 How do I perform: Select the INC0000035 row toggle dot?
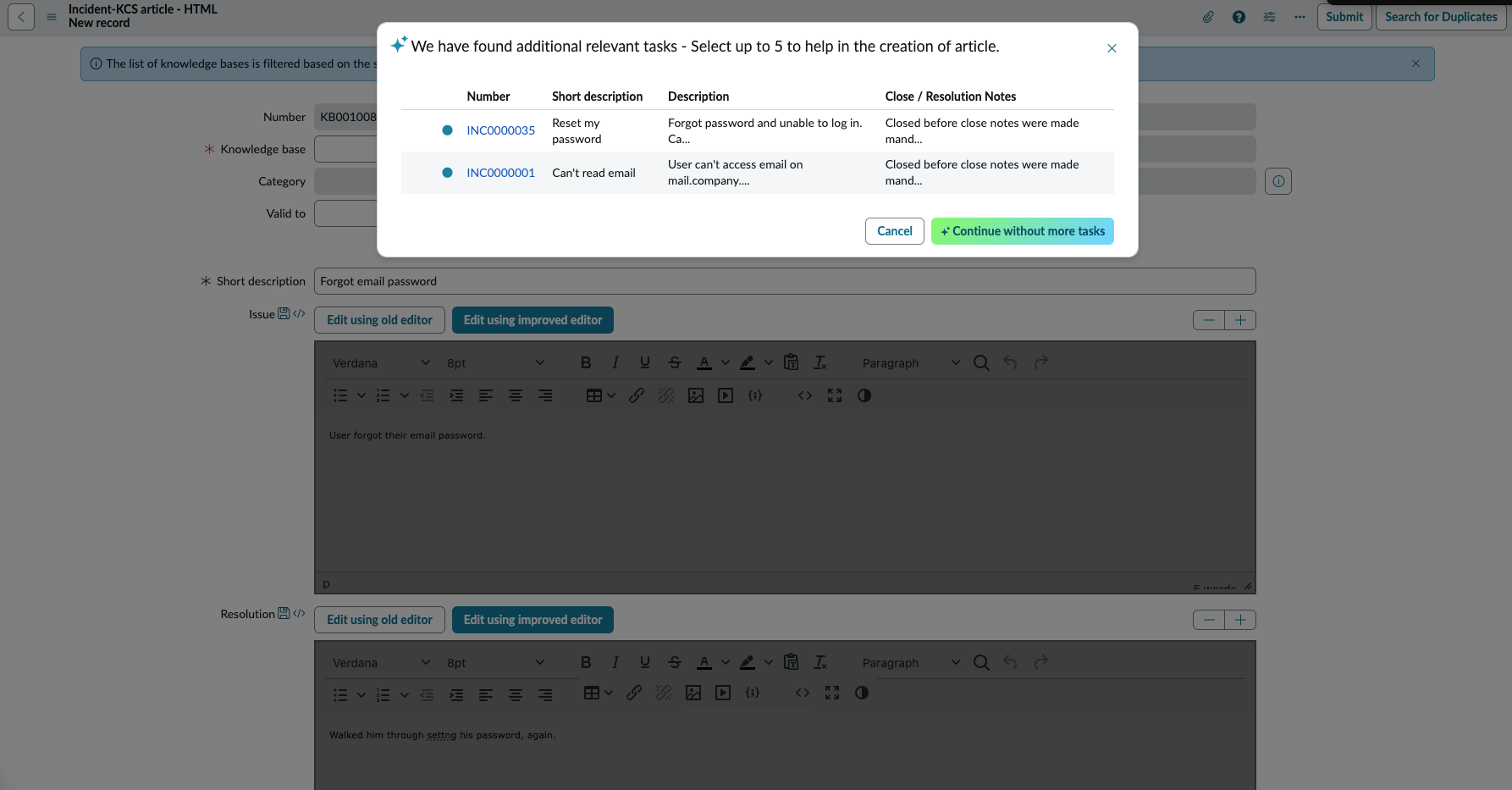[447, 130]
